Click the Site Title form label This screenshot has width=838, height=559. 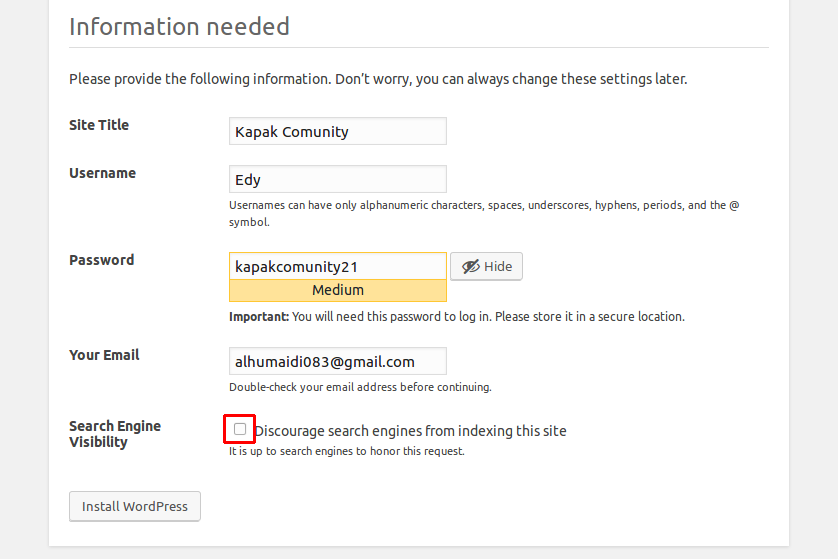click(x=99, y=125)
